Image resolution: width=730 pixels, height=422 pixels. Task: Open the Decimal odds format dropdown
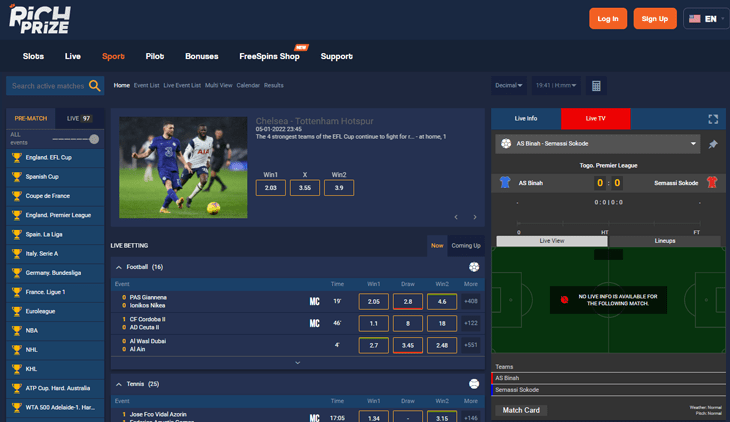tap(509, 86)
